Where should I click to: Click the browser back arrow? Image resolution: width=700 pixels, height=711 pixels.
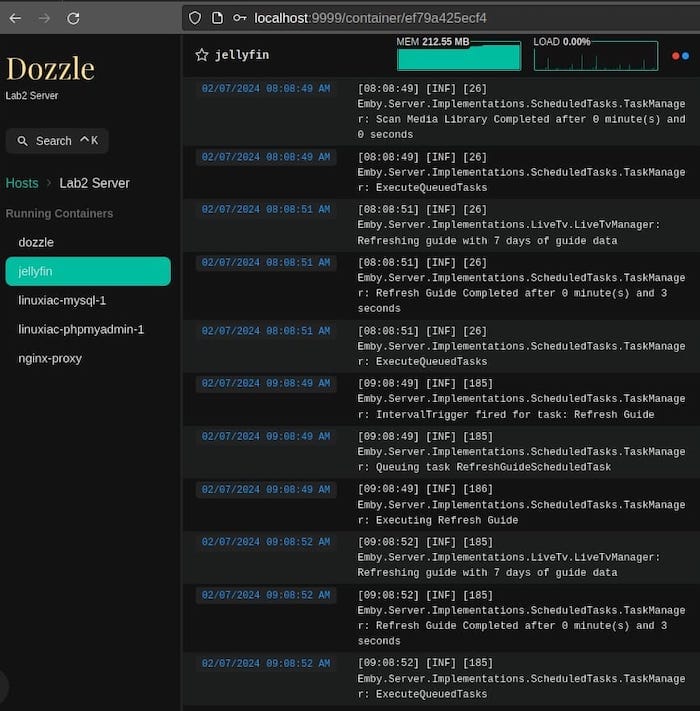pos(15,18)
